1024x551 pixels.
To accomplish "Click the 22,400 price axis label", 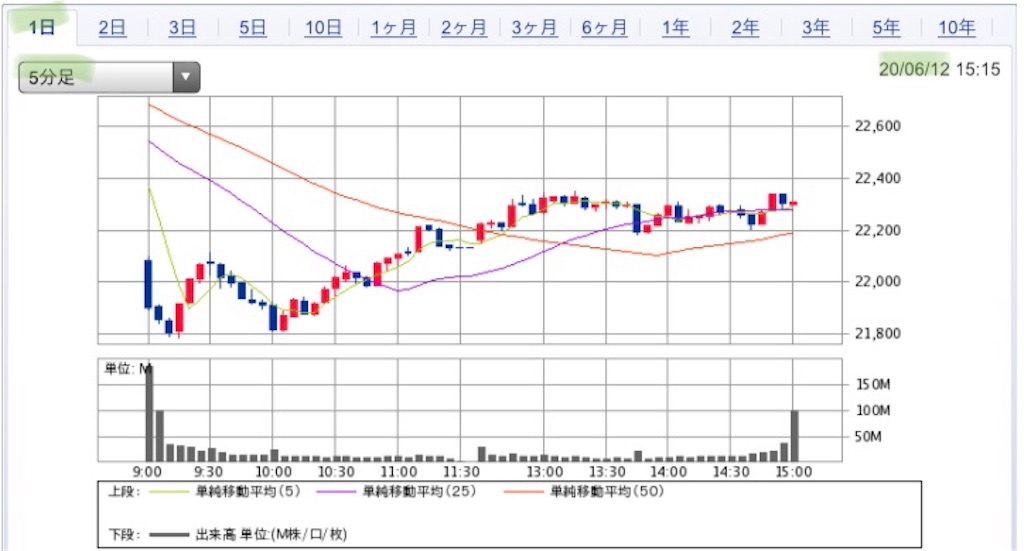I will click(x=878, y=178).
